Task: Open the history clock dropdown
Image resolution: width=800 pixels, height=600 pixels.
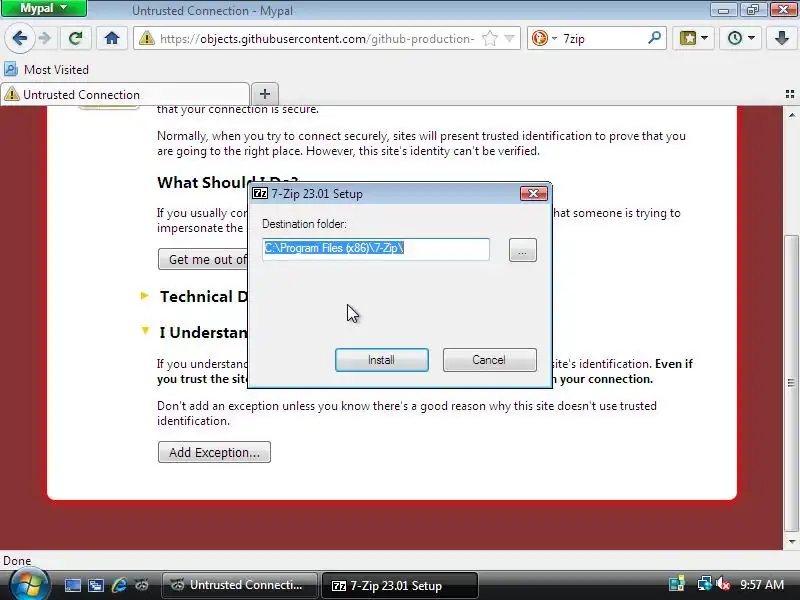Action: (x=740, y=38)
